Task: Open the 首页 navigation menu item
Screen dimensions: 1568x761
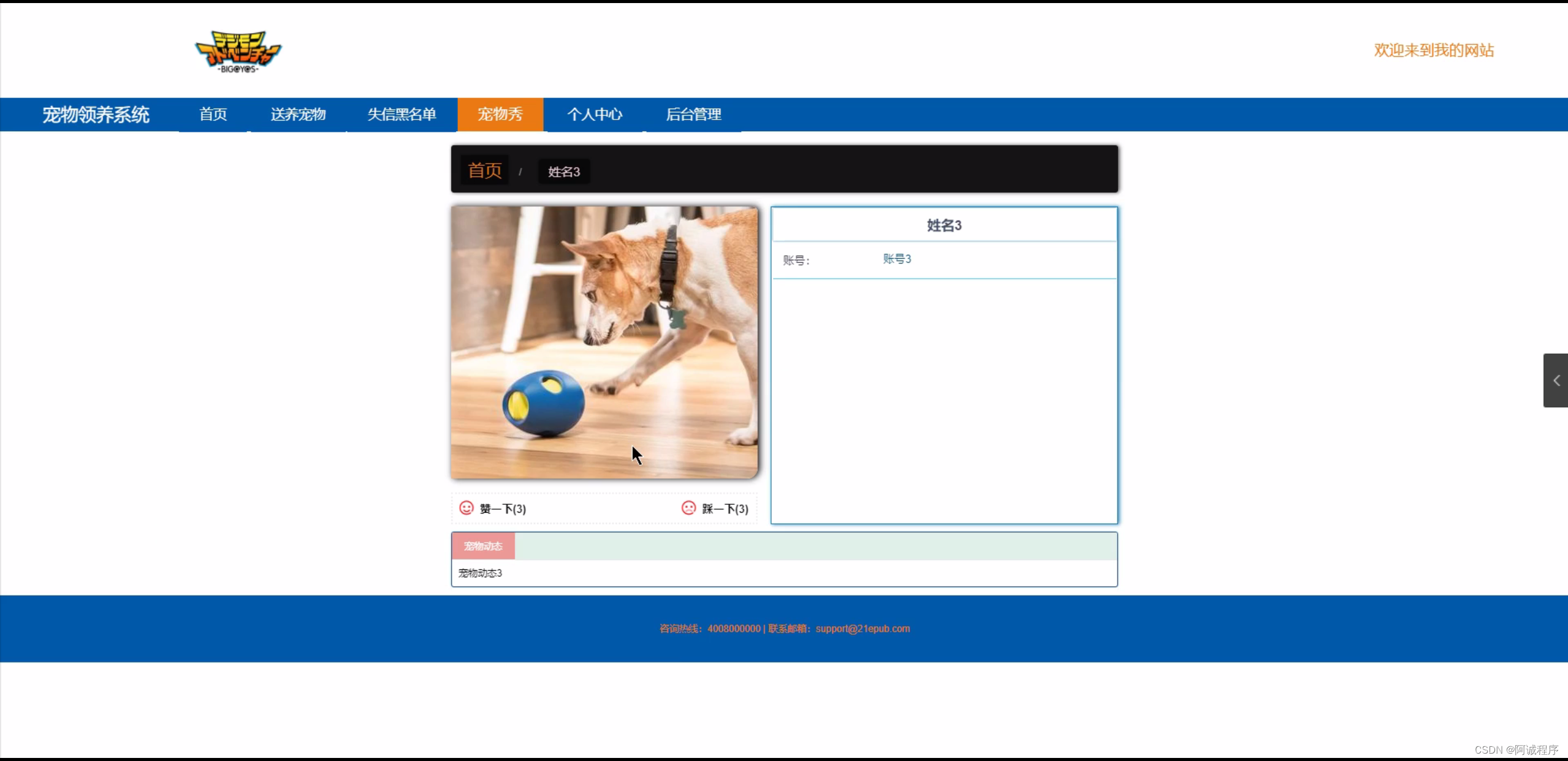Action: coord(213,115)
